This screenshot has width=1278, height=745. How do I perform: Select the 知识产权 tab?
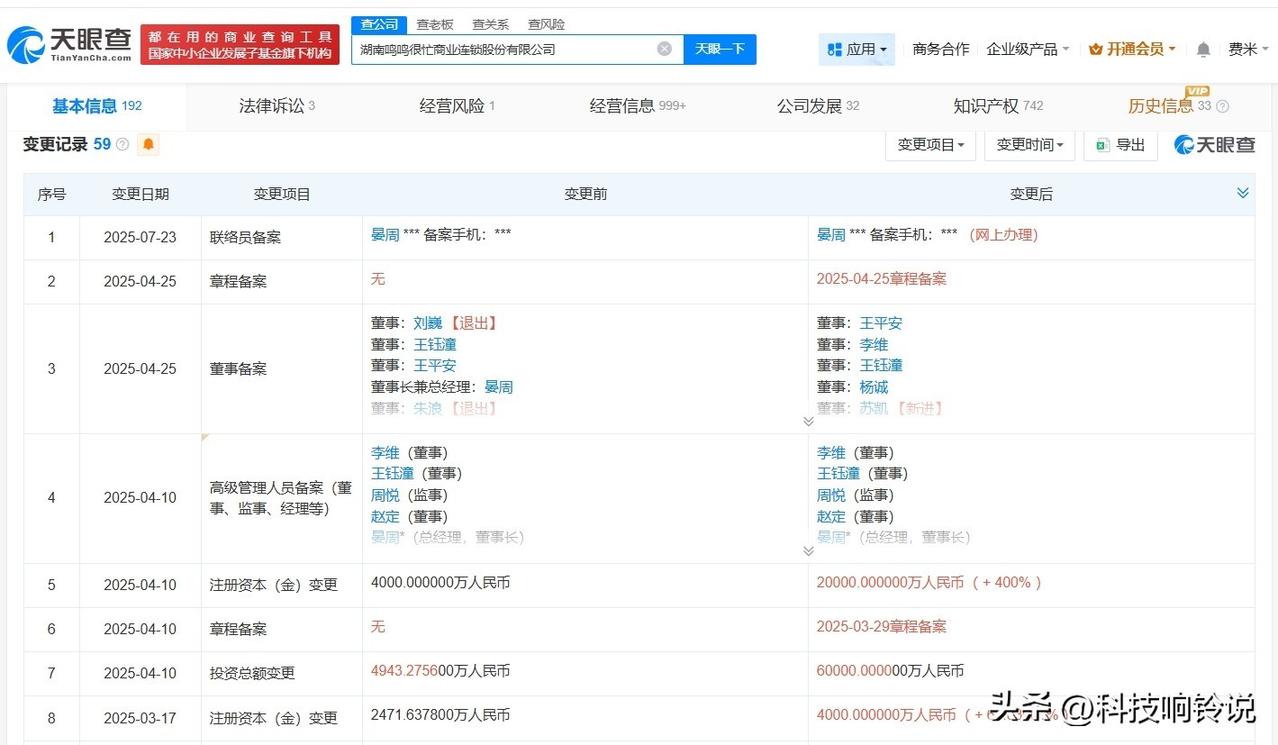[x=998, y=106]
